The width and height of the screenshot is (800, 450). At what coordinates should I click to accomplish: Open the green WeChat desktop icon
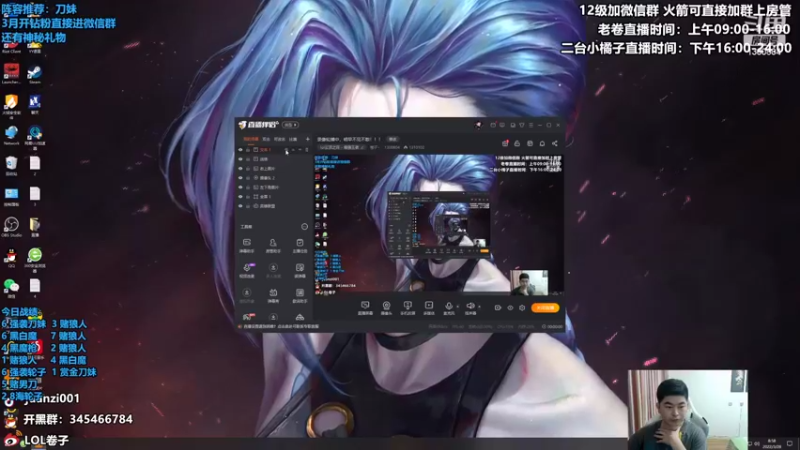coord(11,289)
